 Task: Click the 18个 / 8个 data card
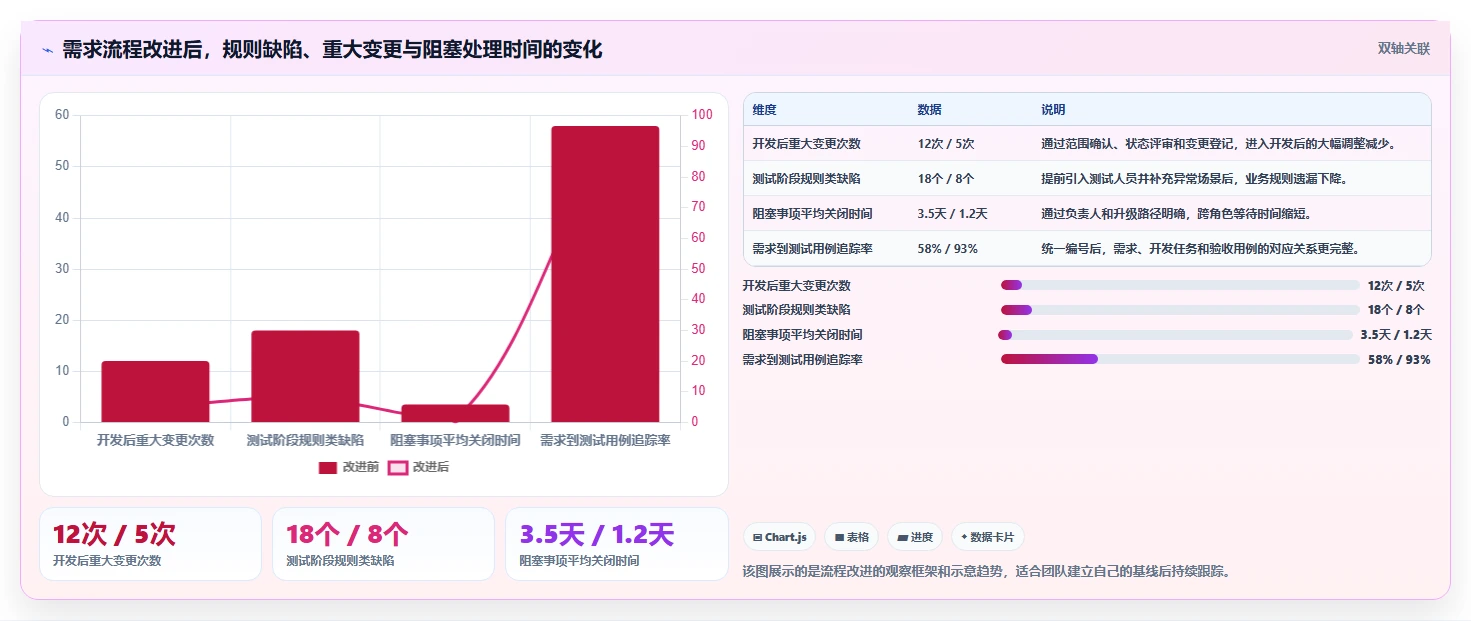383,544
